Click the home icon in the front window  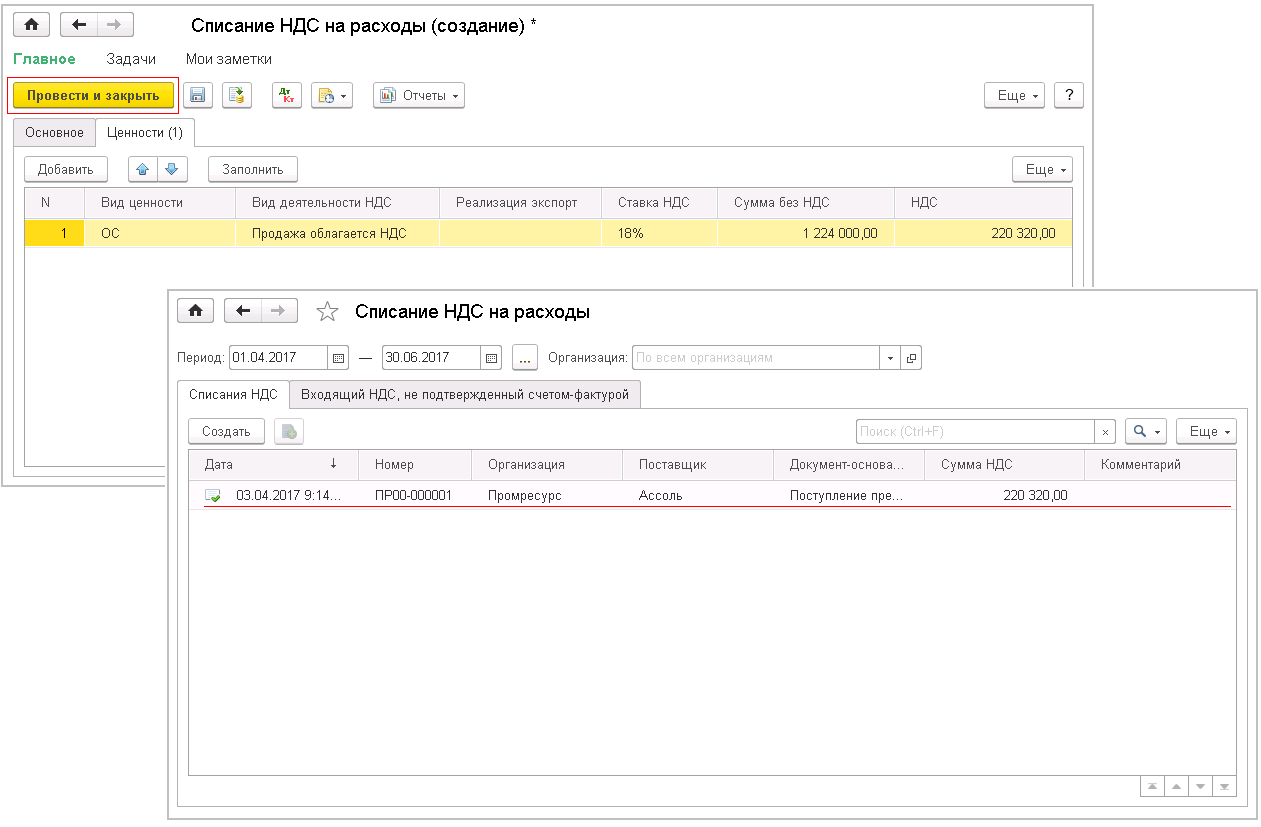196,311
